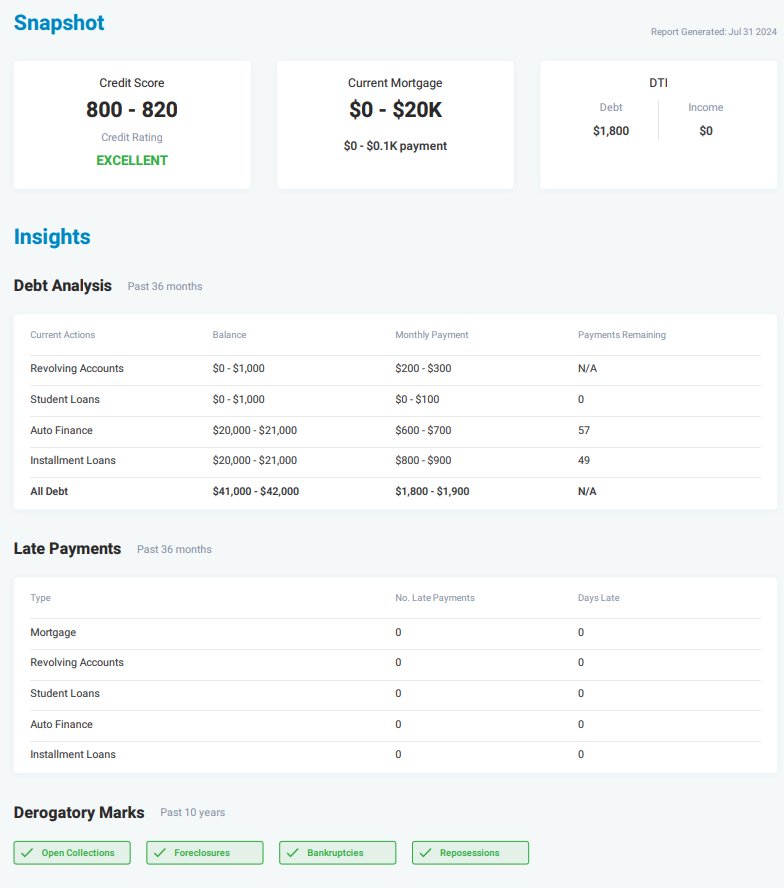This screenshot has width=784, height=888.
Task: Click Revolving Accounts in Late Payments table
Action: click(x=77, y=663)
